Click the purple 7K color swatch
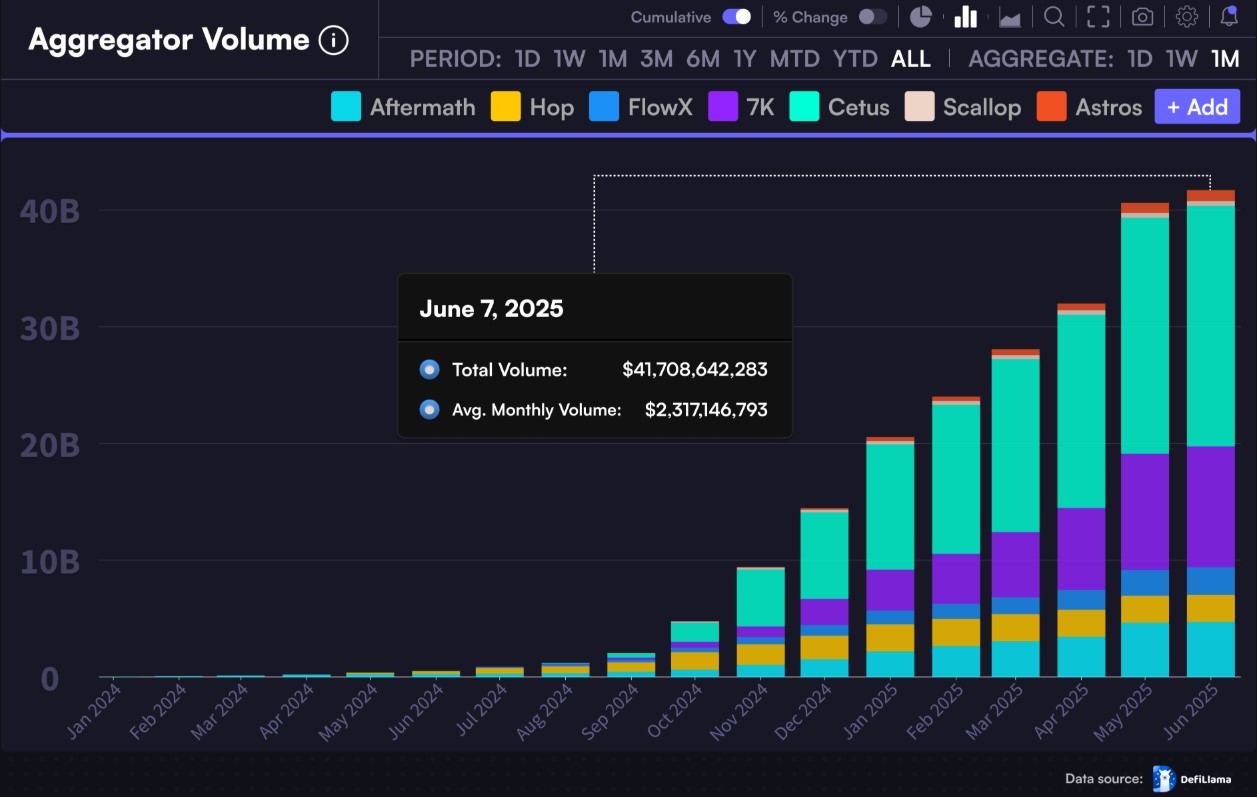The width and height of the screenshot is (1257, 797). click(723, 107)
